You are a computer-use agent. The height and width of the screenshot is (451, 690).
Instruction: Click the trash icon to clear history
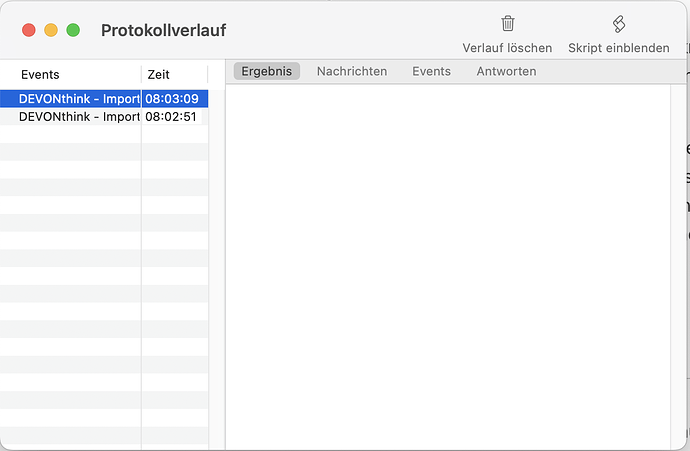pos(507,24)
